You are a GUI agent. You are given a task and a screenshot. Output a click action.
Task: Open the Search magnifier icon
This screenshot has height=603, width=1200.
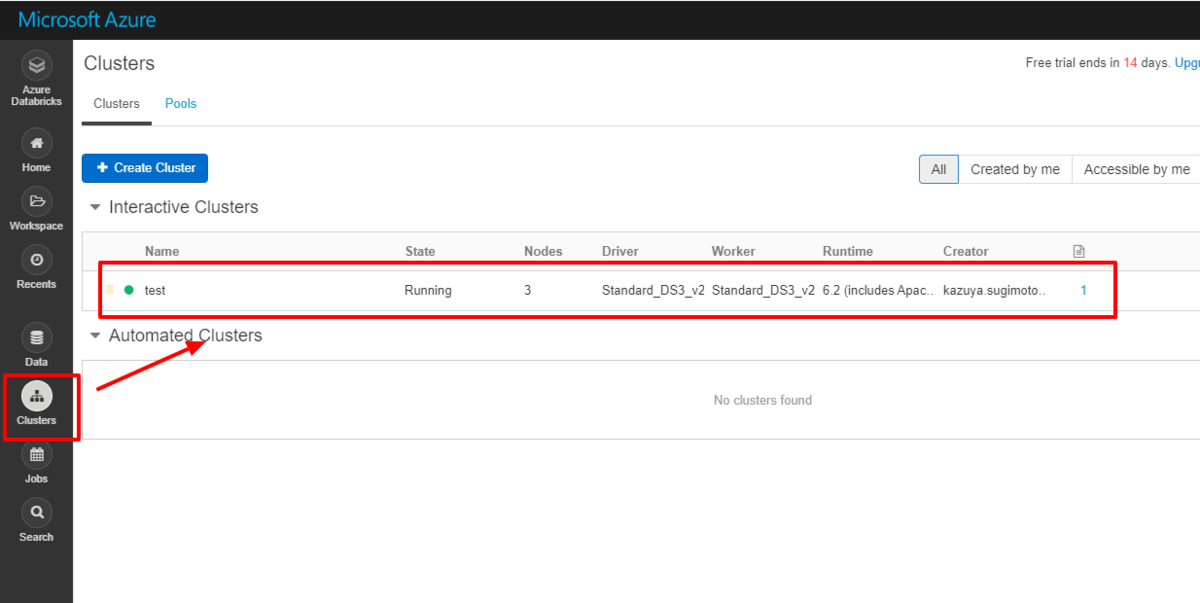37,512
